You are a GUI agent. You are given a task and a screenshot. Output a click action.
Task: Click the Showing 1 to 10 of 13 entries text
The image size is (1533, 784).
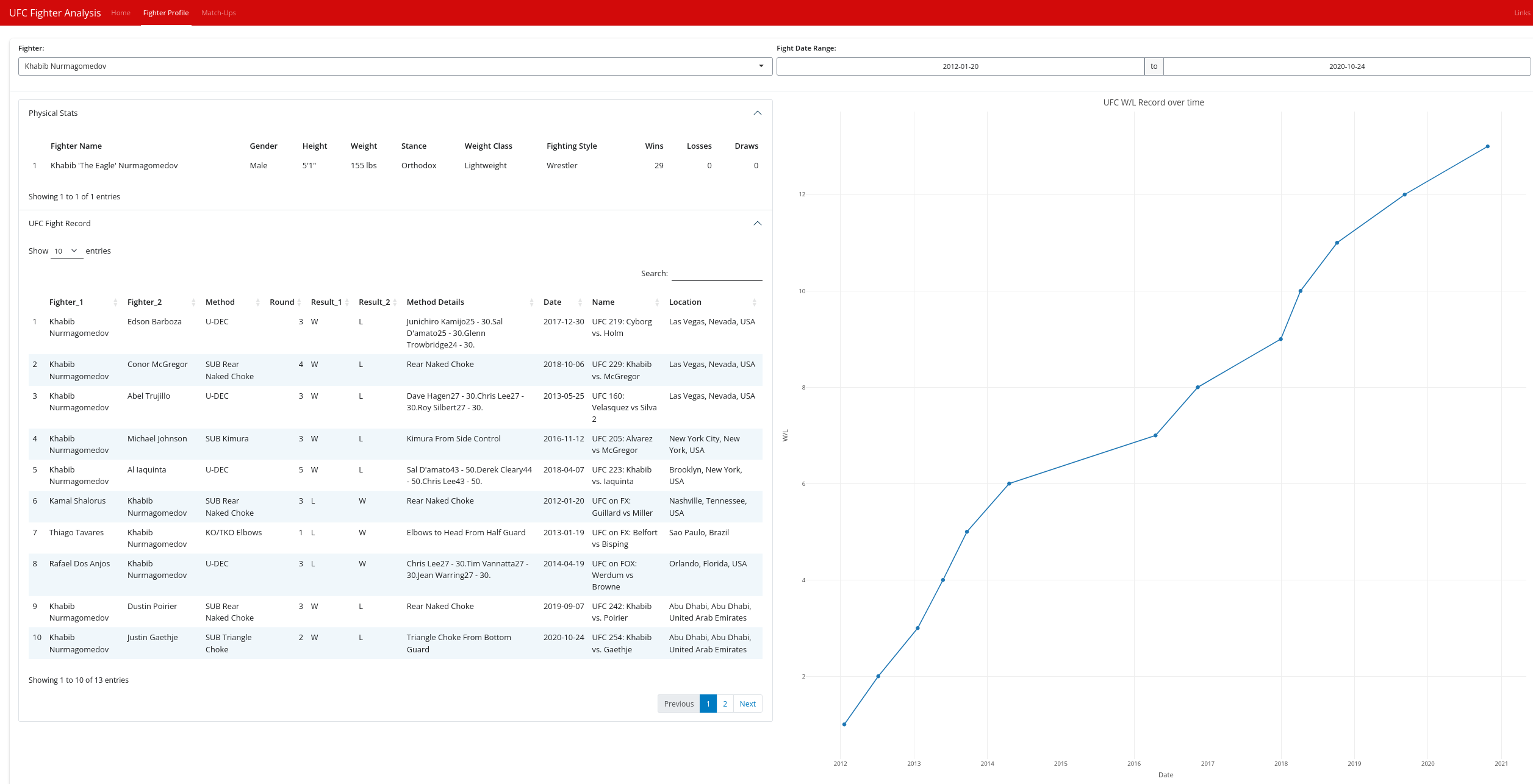pos(79,680)
